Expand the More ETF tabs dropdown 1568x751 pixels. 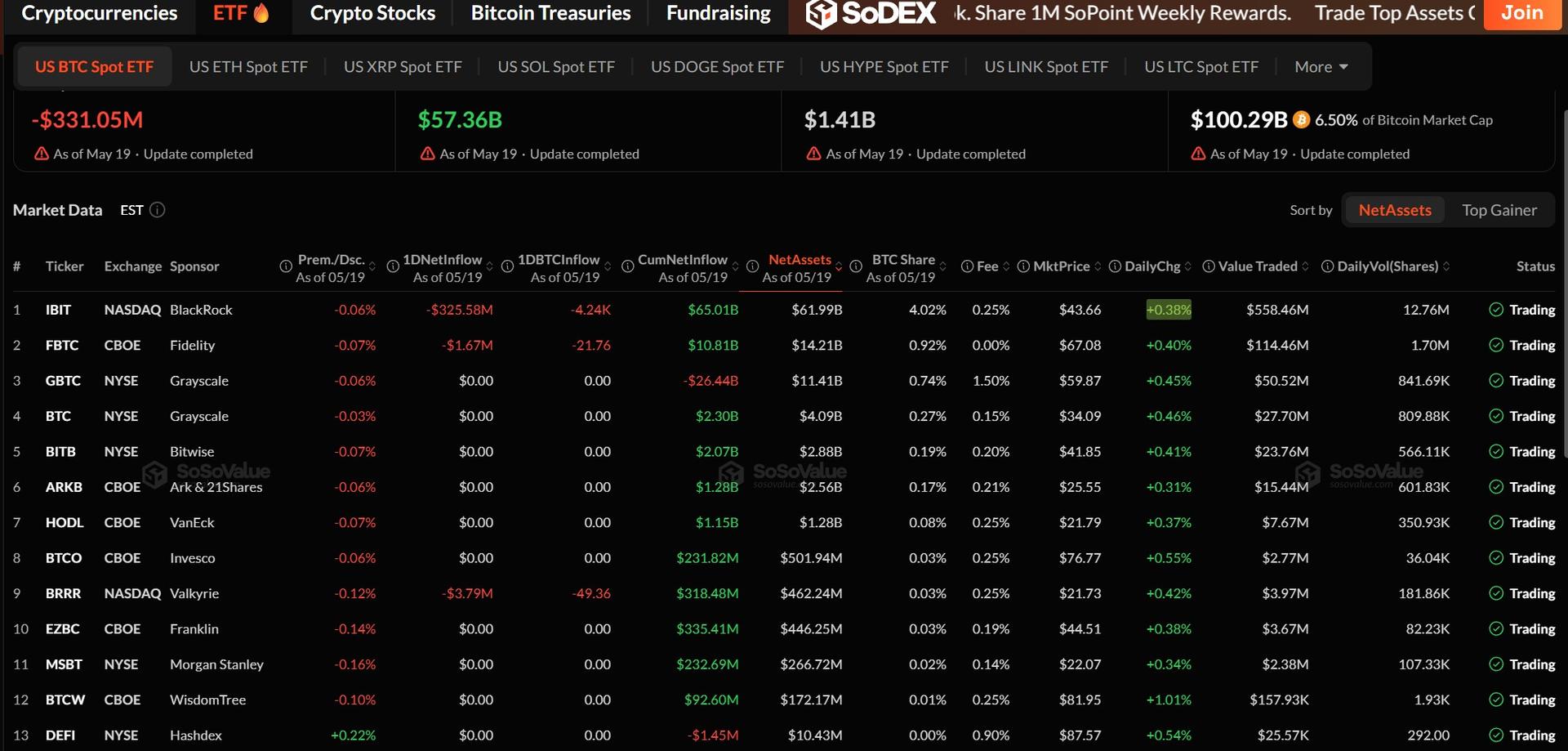tap(1321, 67)
